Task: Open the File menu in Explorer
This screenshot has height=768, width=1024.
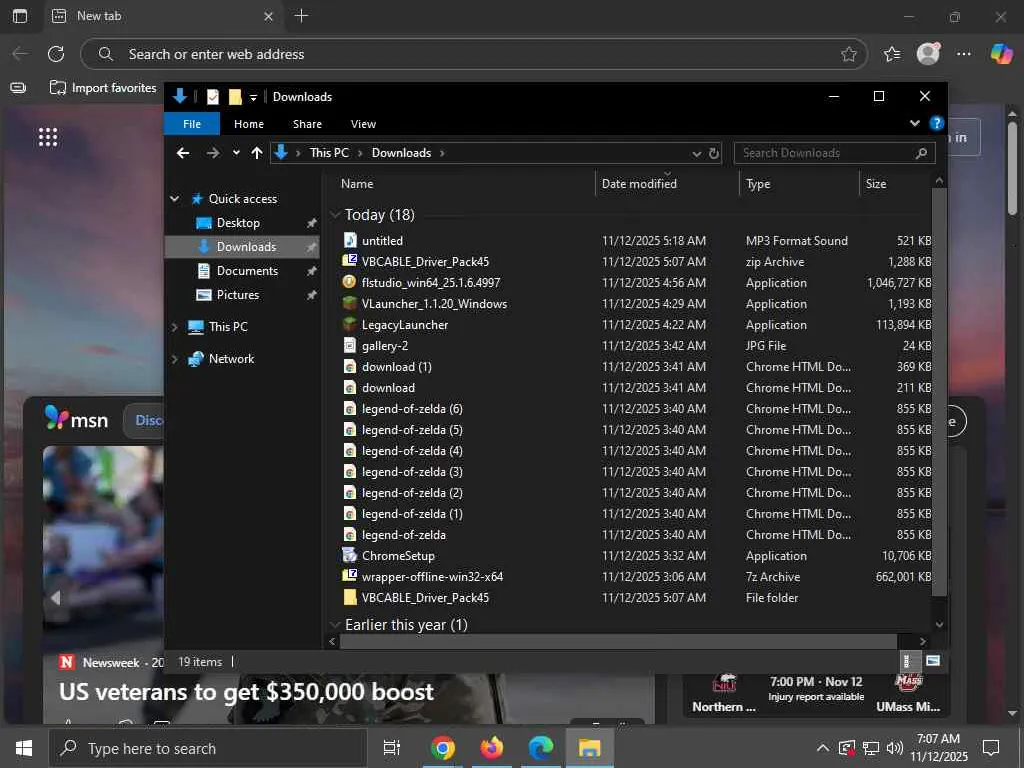Action: point(192,123)
